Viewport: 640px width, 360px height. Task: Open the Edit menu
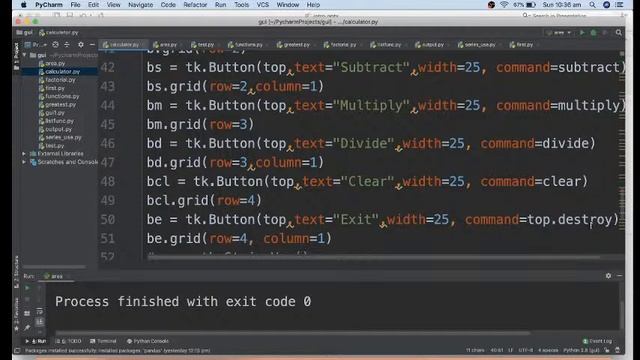coord(93,5)
